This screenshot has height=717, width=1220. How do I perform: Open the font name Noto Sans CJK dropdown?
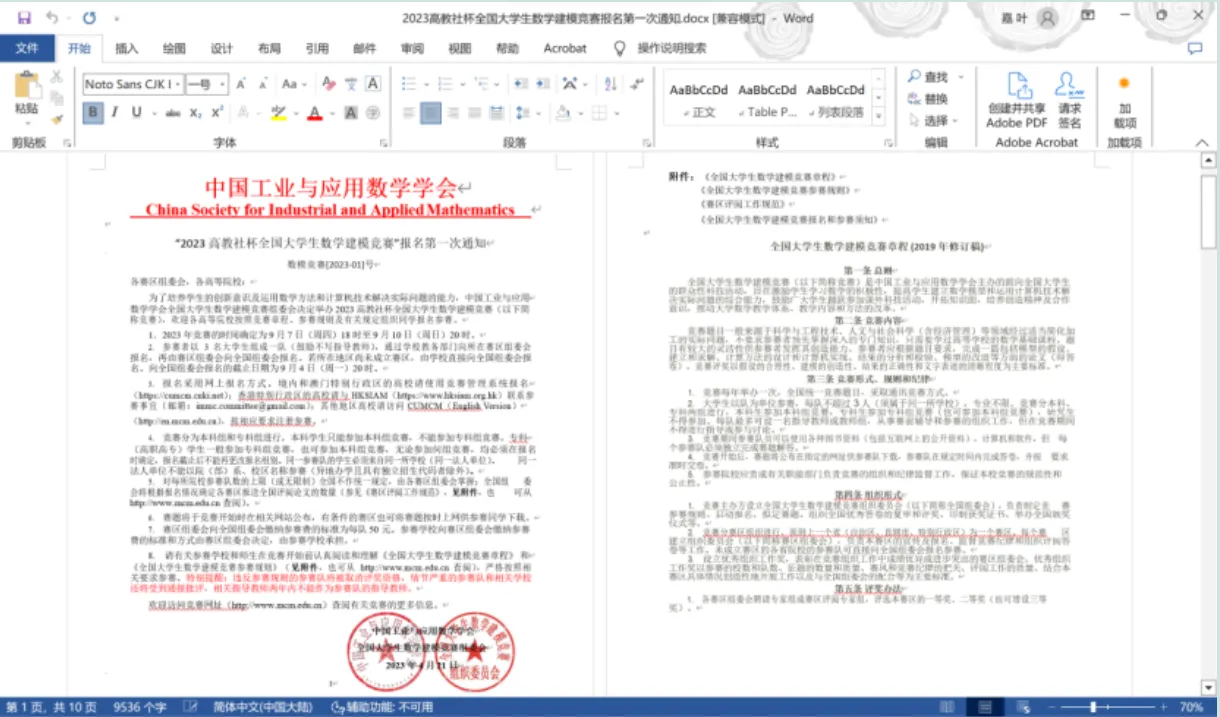(x=178, y=84)
